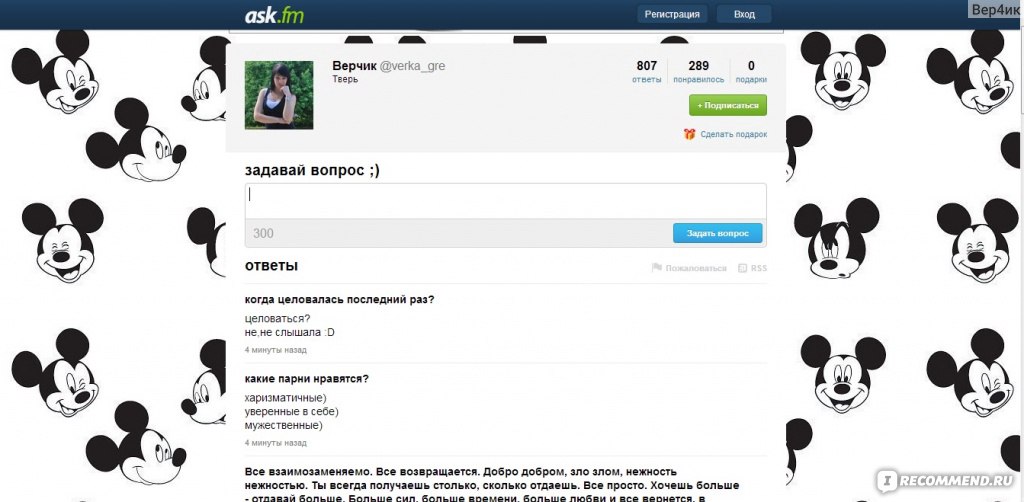Viewport: 1024px width, 502px height.
Task: Click 4 минуты назад under kissing answer
Action: click(x=276, y=350)
